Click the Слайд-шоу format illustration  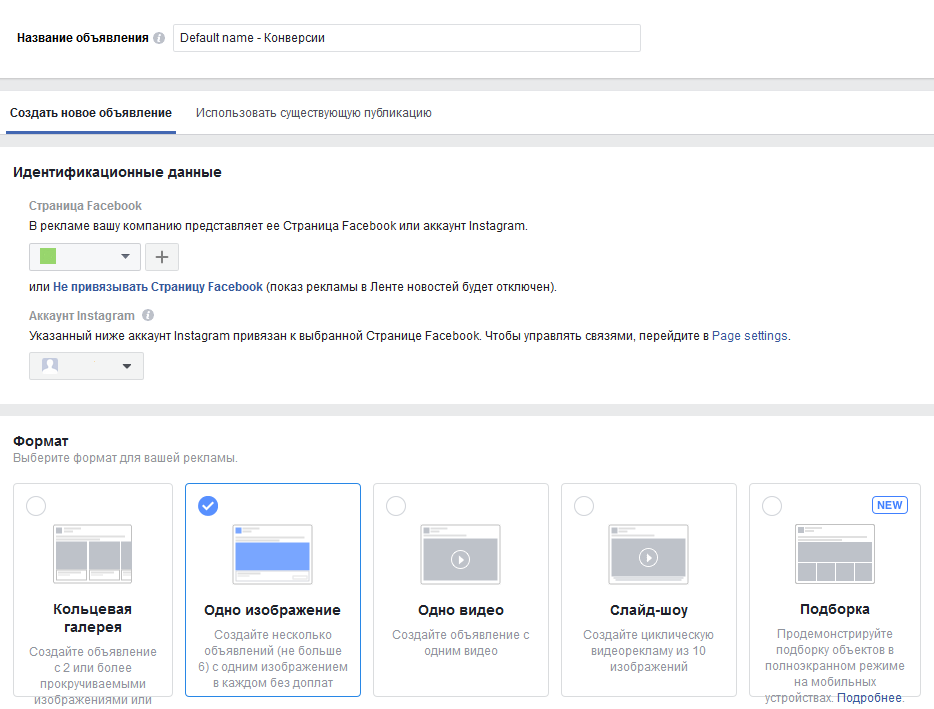tap(649, 554)
